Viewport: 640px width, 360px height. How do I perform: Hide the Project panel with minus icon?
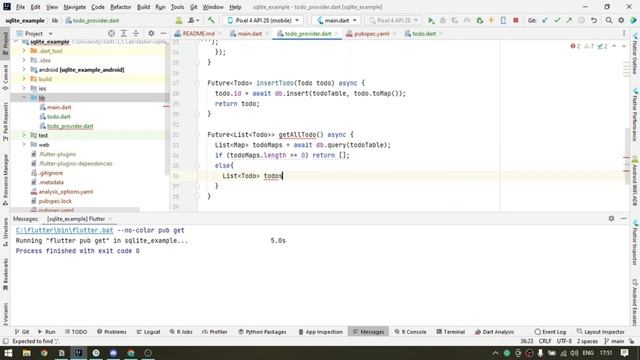[x=163, y=33]
